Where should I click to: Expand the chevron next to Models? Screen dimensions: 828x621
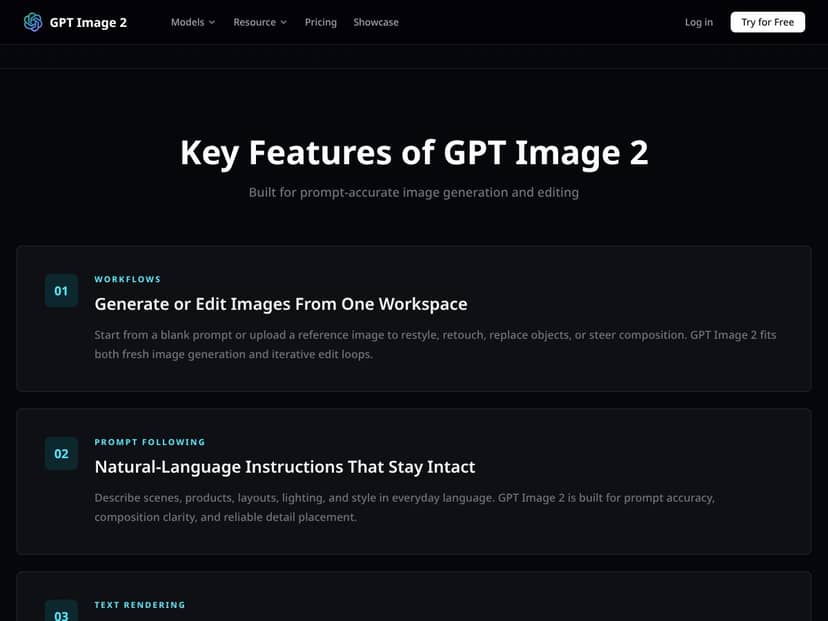tap(210, 22)
